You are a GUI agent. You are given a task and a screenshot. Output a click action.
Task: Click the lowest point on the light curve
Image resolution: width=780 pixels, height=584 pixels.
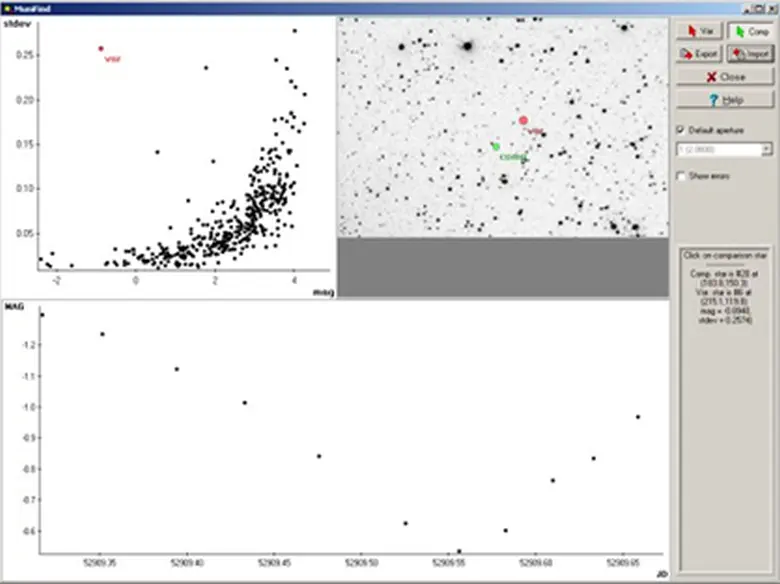tap(459, 551)
